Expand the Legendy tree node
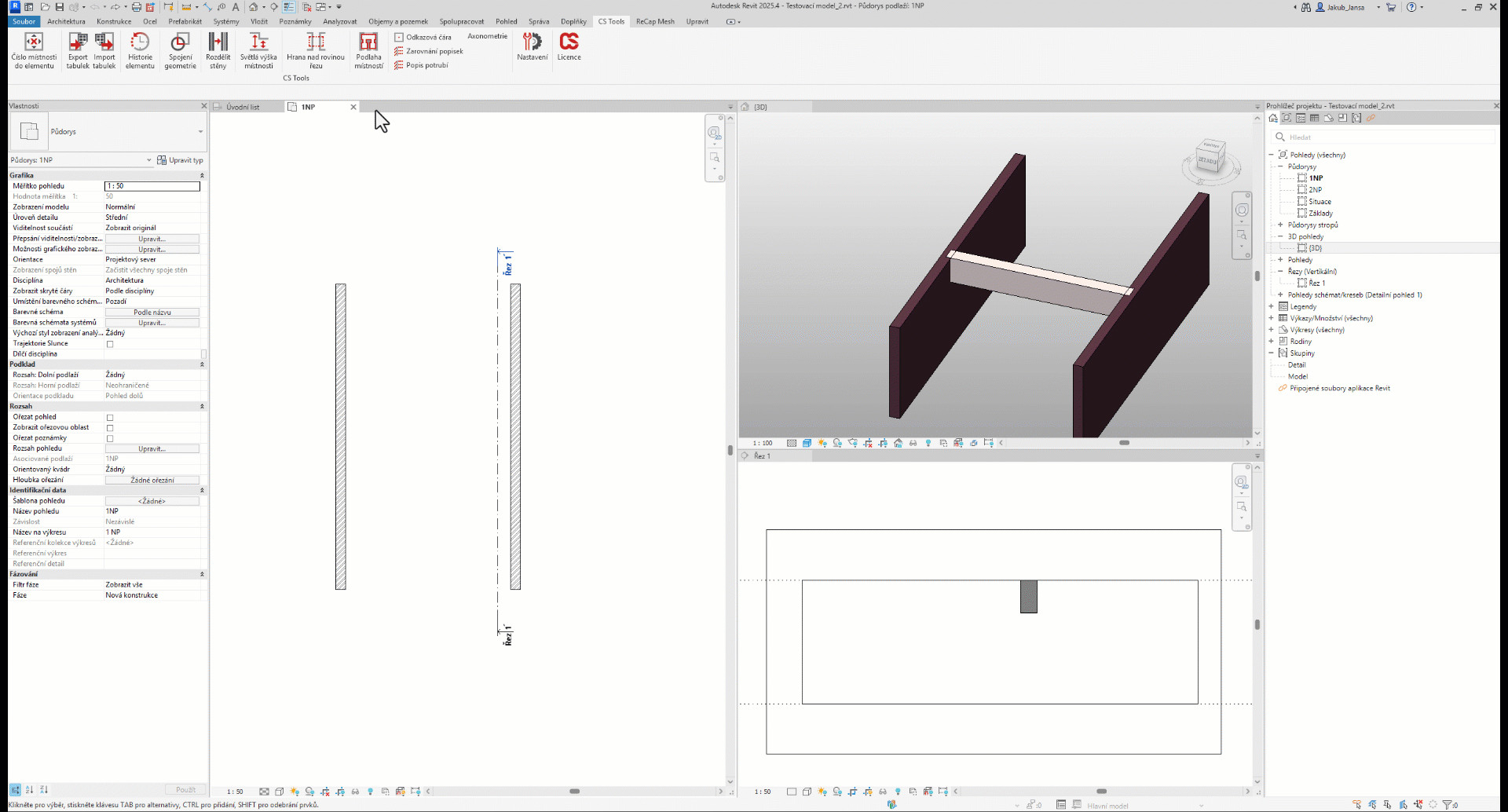The height and width of the screenshot is (812, 1508). (1272, 306)
